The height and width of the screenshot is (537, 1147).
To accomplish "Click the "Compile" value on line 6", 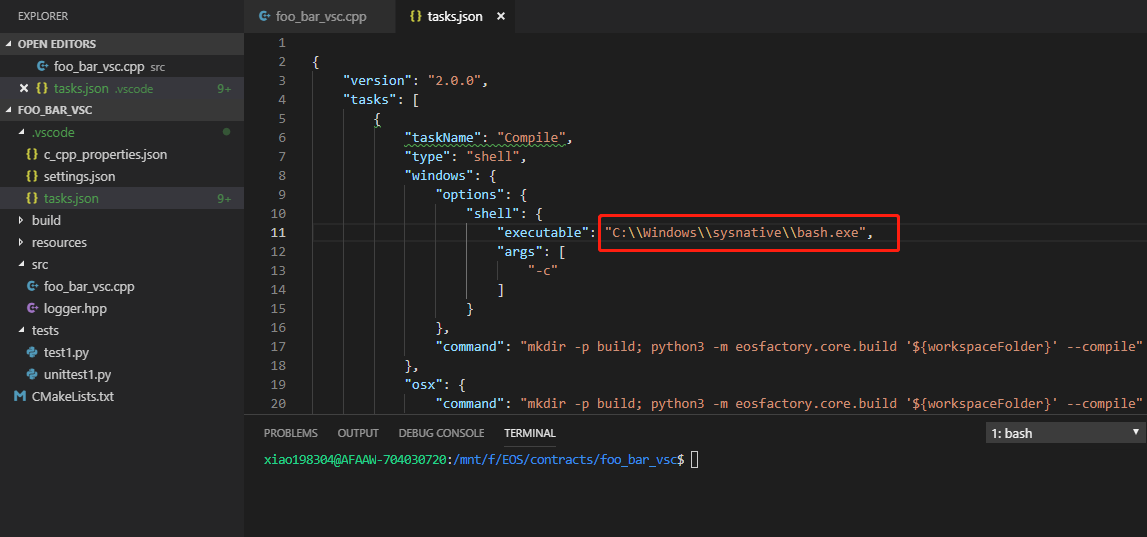I will point(530,137).
